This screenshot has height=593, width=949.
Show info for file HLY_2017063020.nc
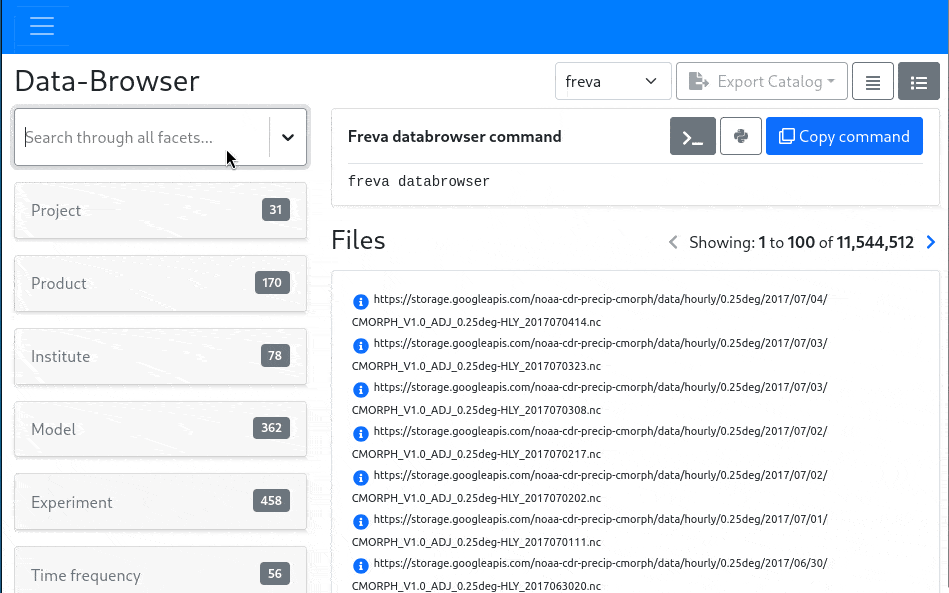pyautogui.click(x=361, y=566)
